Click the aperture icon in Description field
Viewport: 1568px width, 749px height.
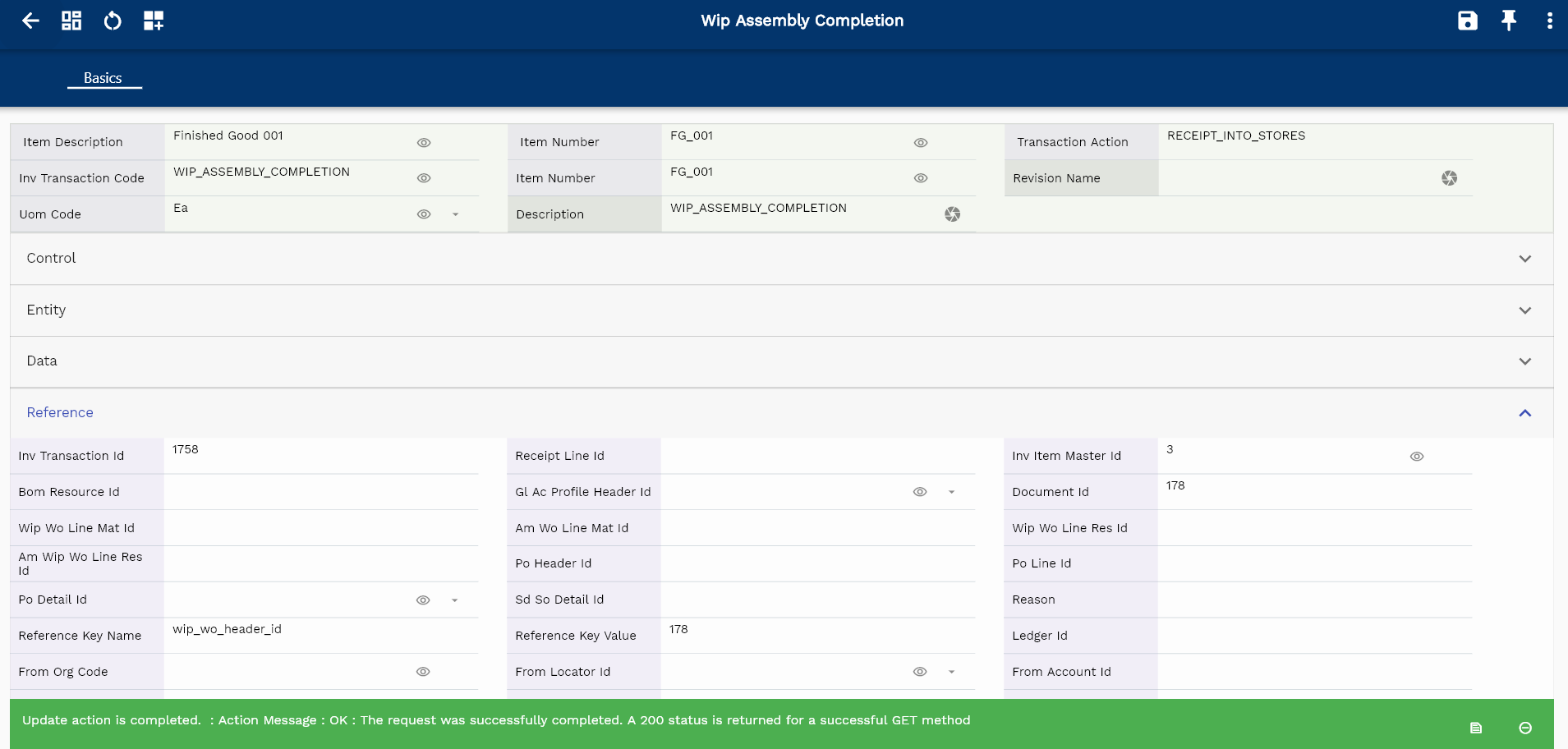952,214
